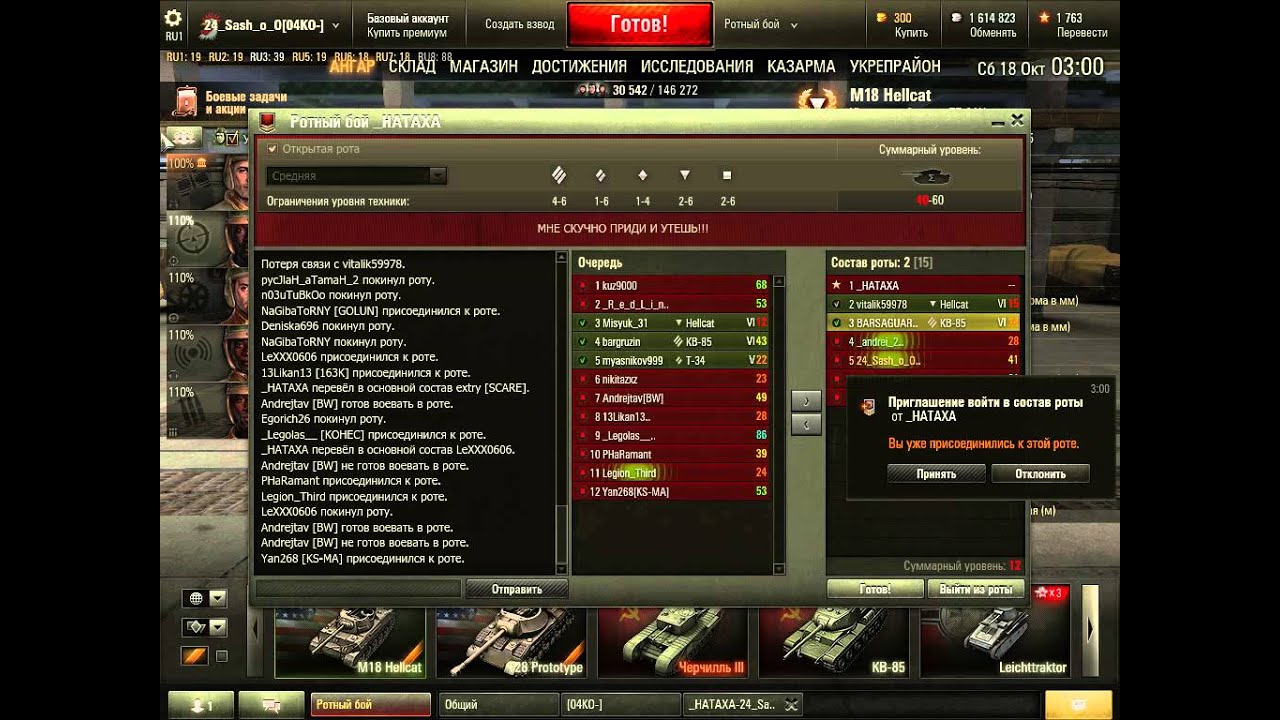
Task: Click Отклонить in invitation popup
Action: pos(1041,474)
